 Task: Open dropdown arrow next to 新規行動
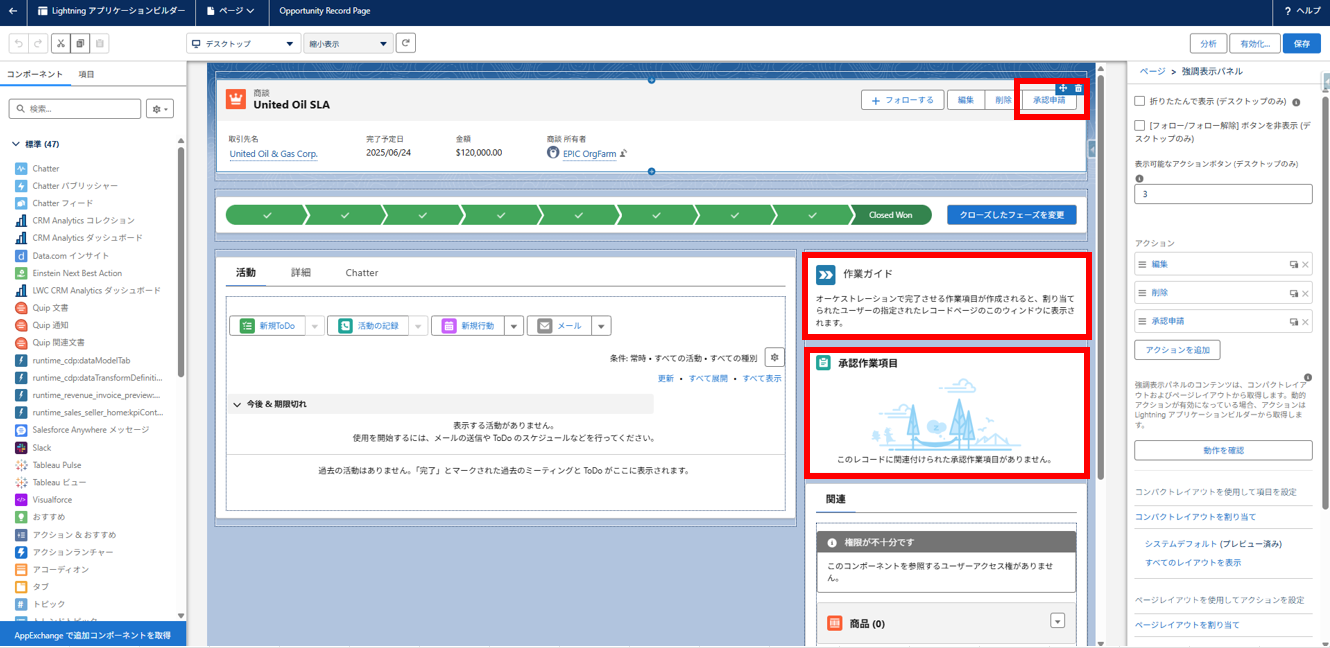point(513,326)
